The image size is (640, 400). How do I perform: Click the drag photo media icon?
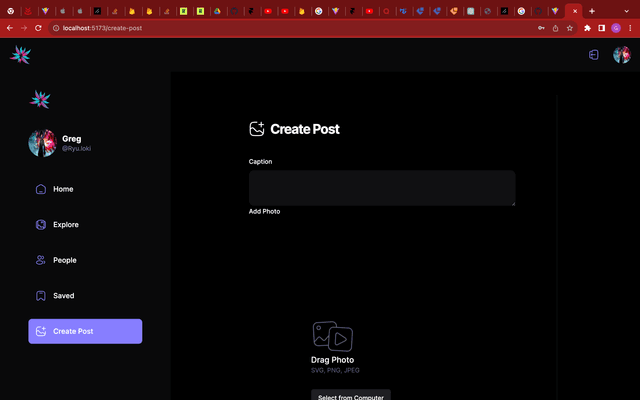coord(332,336)
